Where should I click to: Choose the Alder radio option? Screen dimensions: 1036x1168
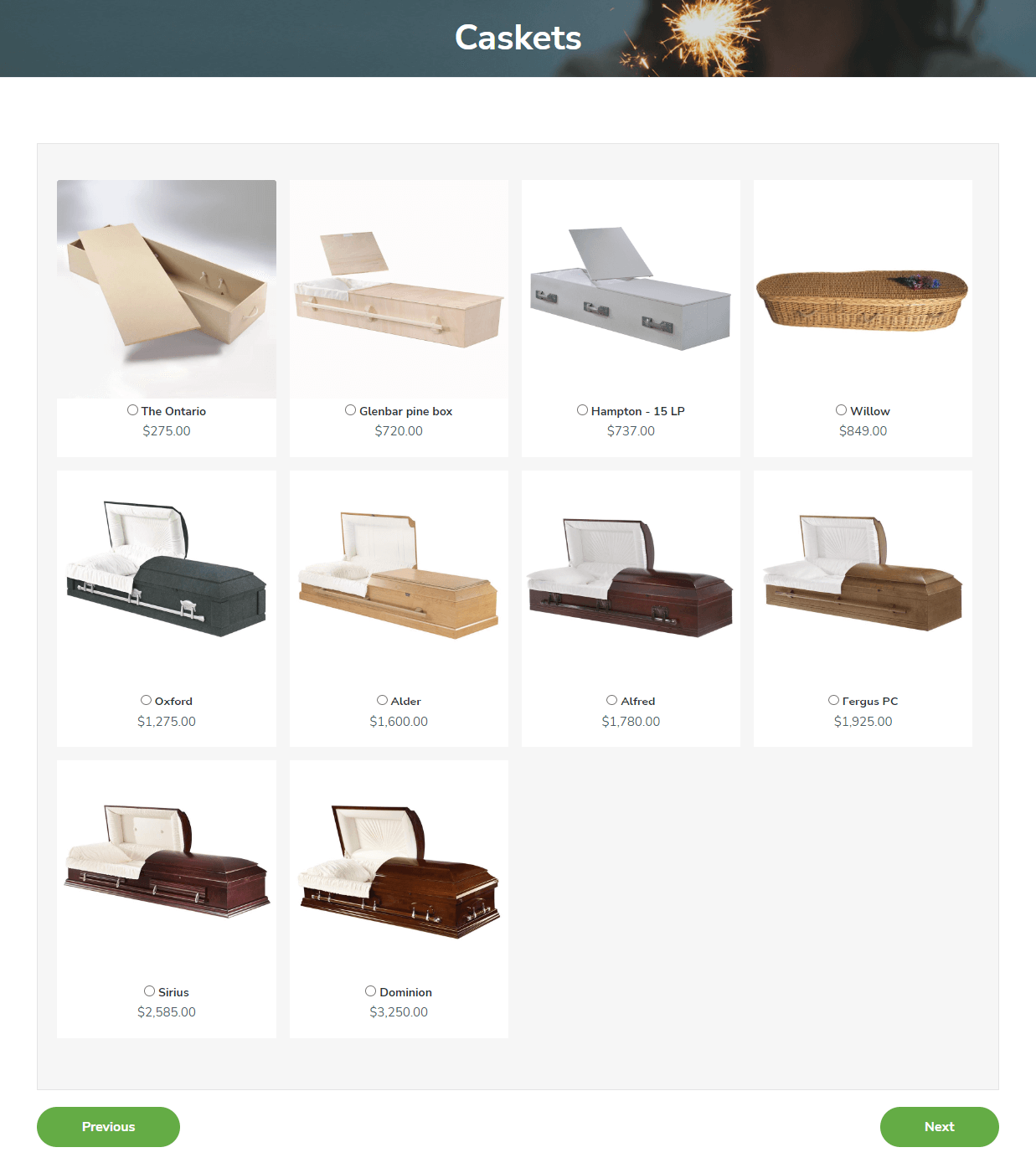coord(382,700)
